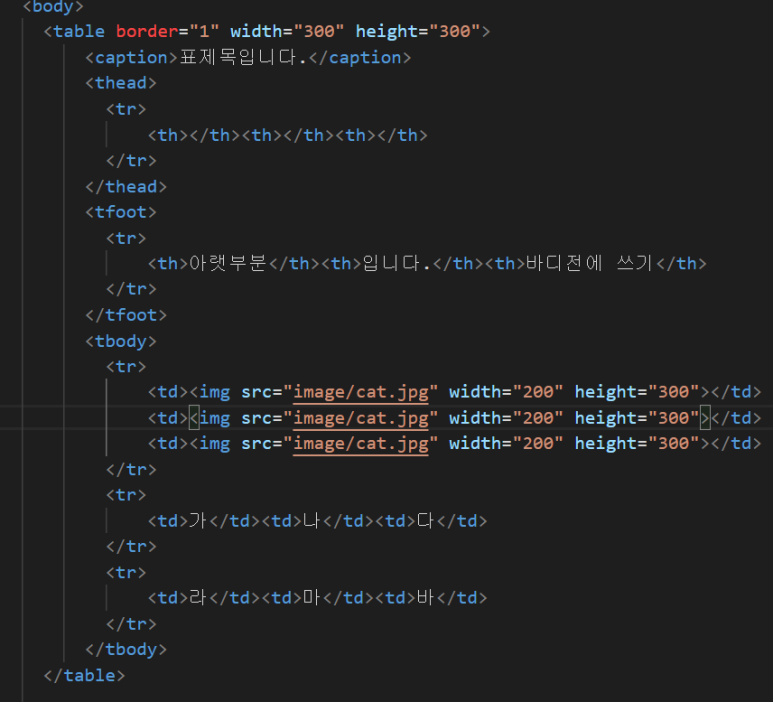Click closing /tr tag inside thead
The height and width of the screenshot is (702, 773).
[x=131, y=161]
